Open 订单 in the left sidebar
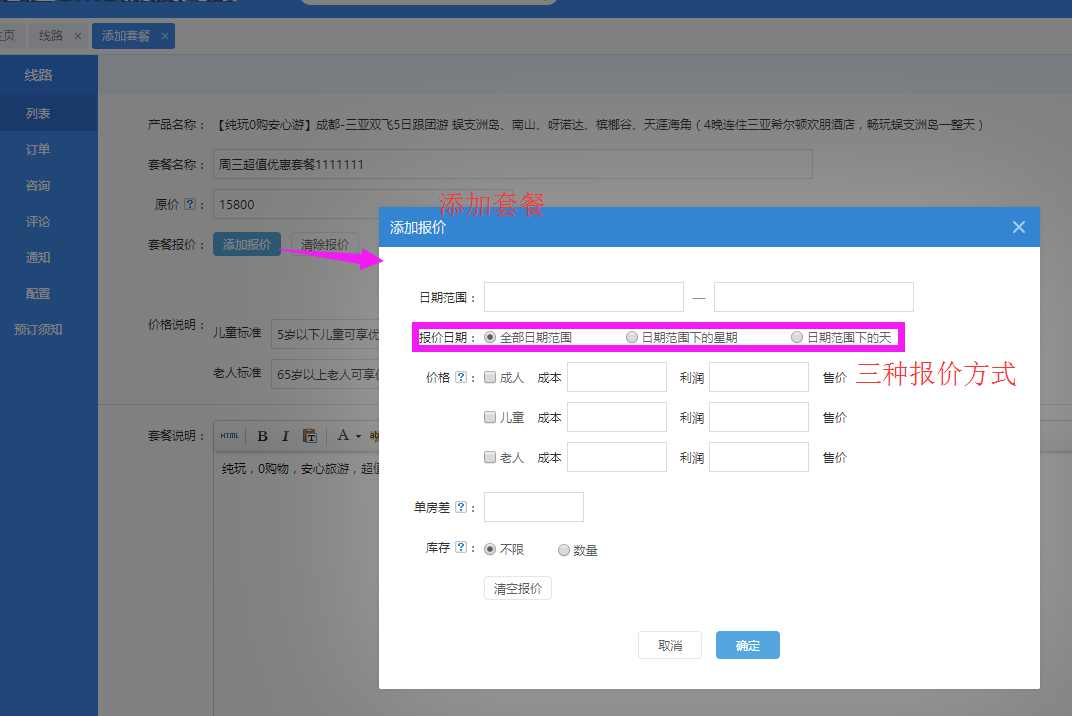Viewport: 1072px width, 716px height. point(38,150)
